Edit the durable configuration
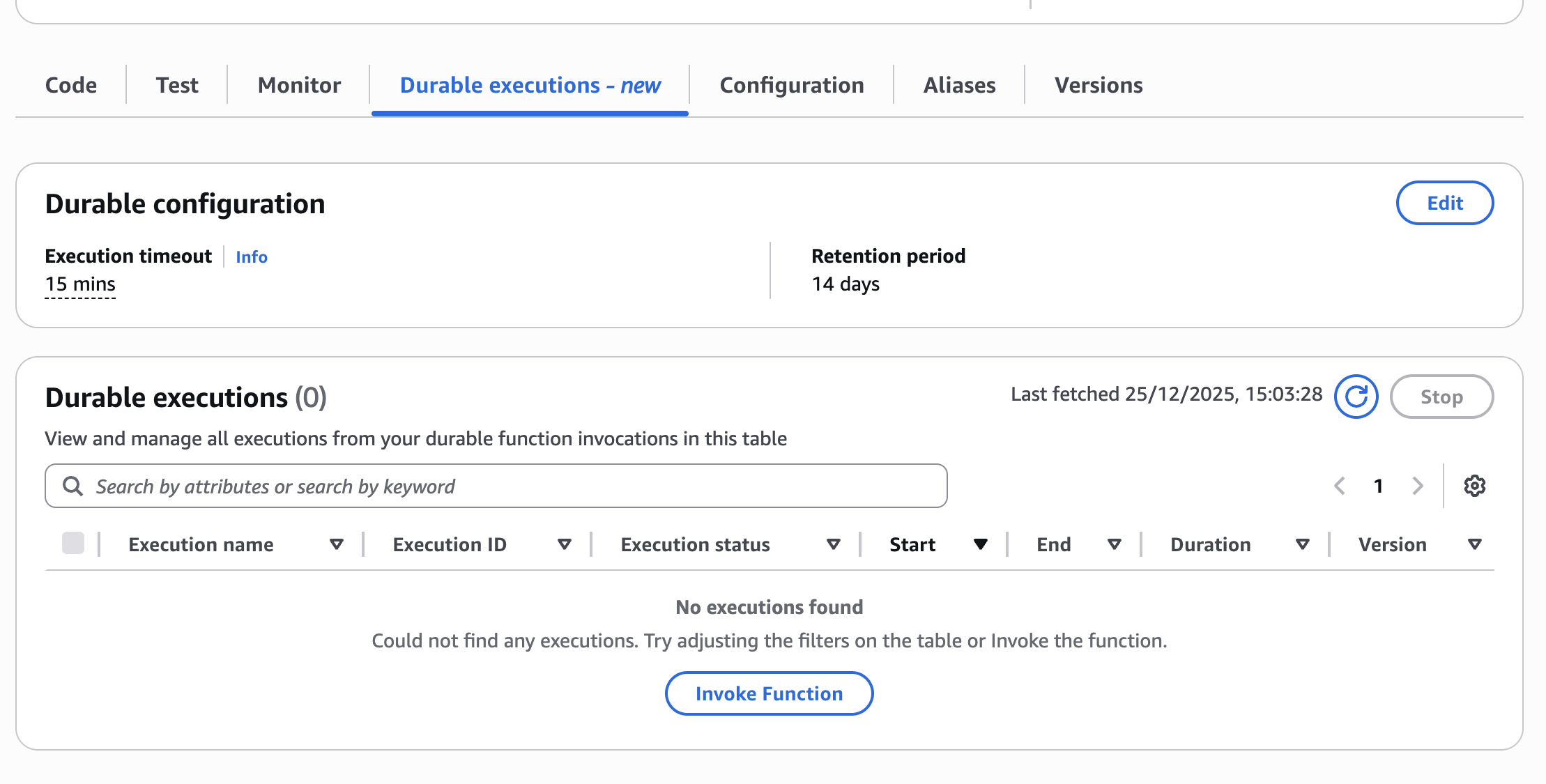Viewport: 1546px width, 784px height. click(x=1444, y=203)
